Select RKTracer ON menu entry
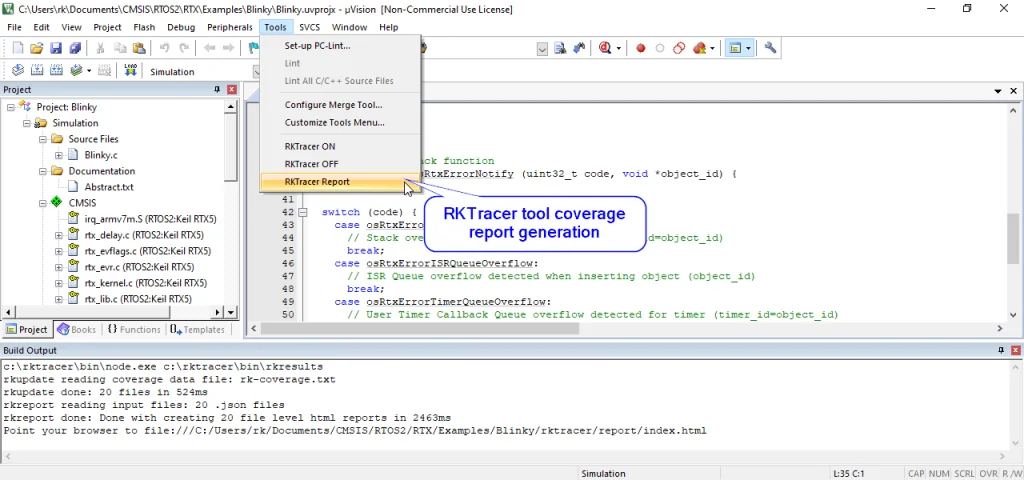Image resolution: width=1024 pixels, height=480 pixels. point(340,146)
